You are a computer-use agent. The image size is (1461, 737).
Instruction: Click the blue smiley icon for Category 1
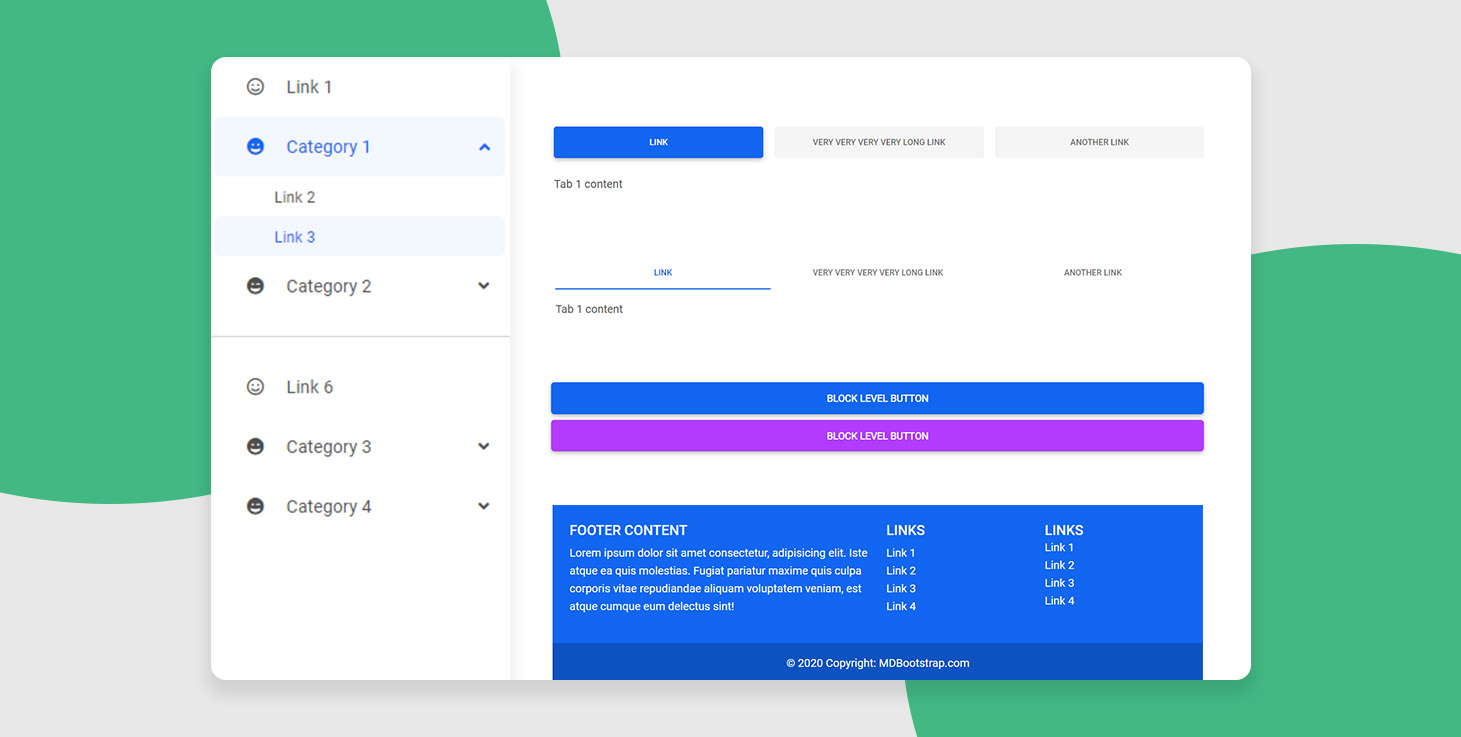tap(255, 147)
